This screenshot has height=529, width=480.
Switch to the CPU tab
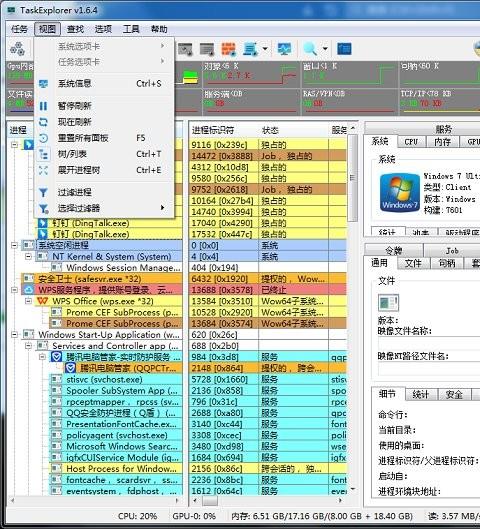pyautogui.click(x=411, y=142)
